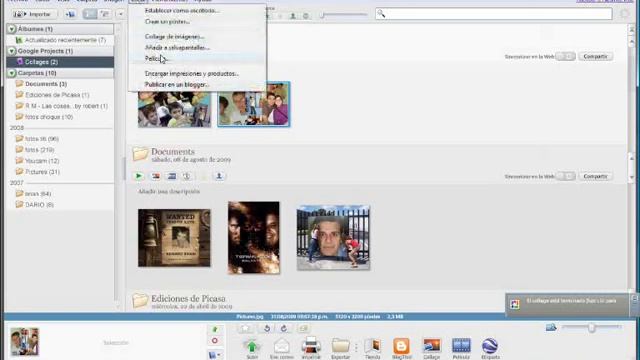This screenshot has height=360, width=640.
Task: Collapse the Google Projects section
Action: coord(12,51)
